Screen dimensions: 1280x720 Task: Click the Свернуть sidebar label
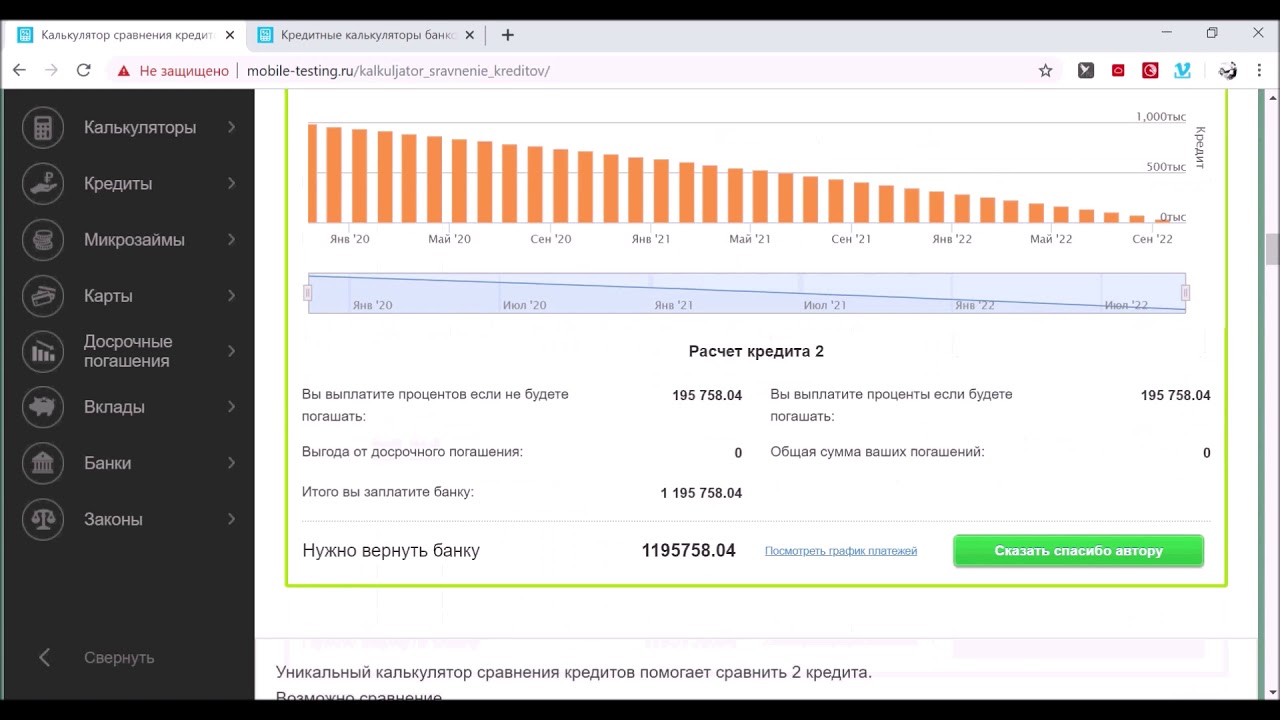pyautogui.click(x=119, y=657)
